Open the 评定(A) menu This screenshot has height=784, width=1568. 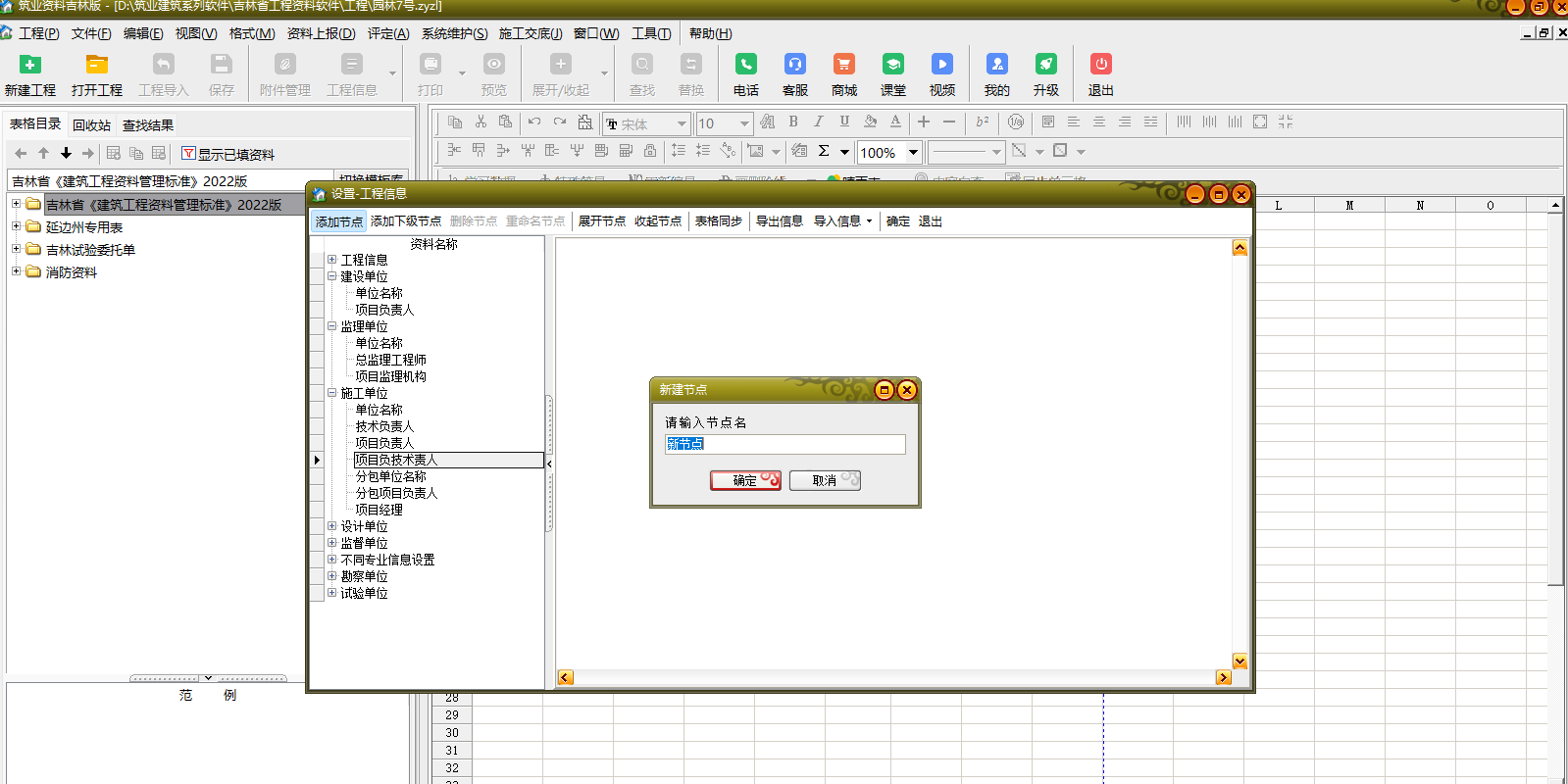click(x=387, y=33)
